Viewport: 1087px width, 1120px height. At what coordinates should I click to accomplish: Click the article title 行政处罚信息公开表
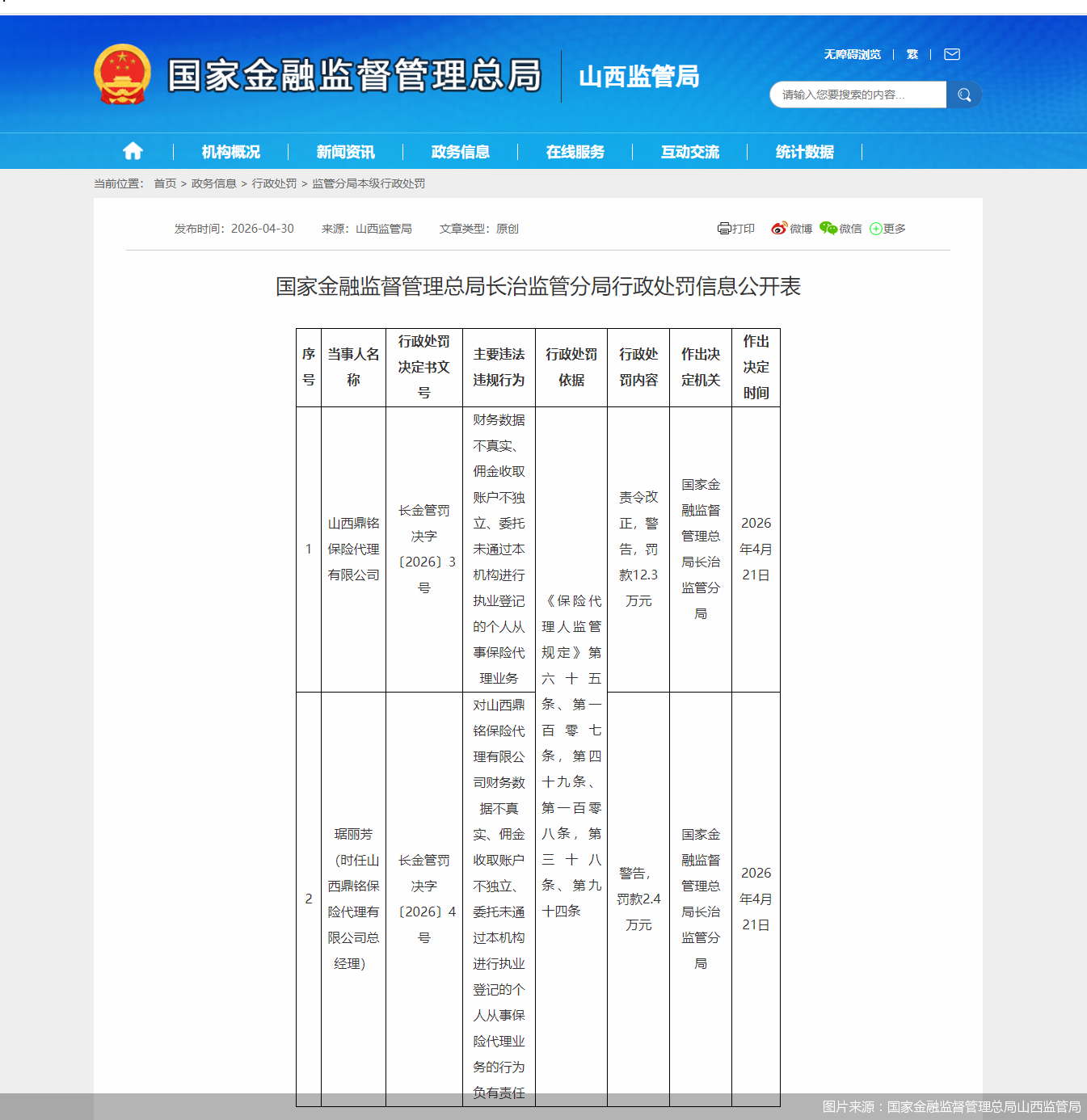click(x=538, y=286)
